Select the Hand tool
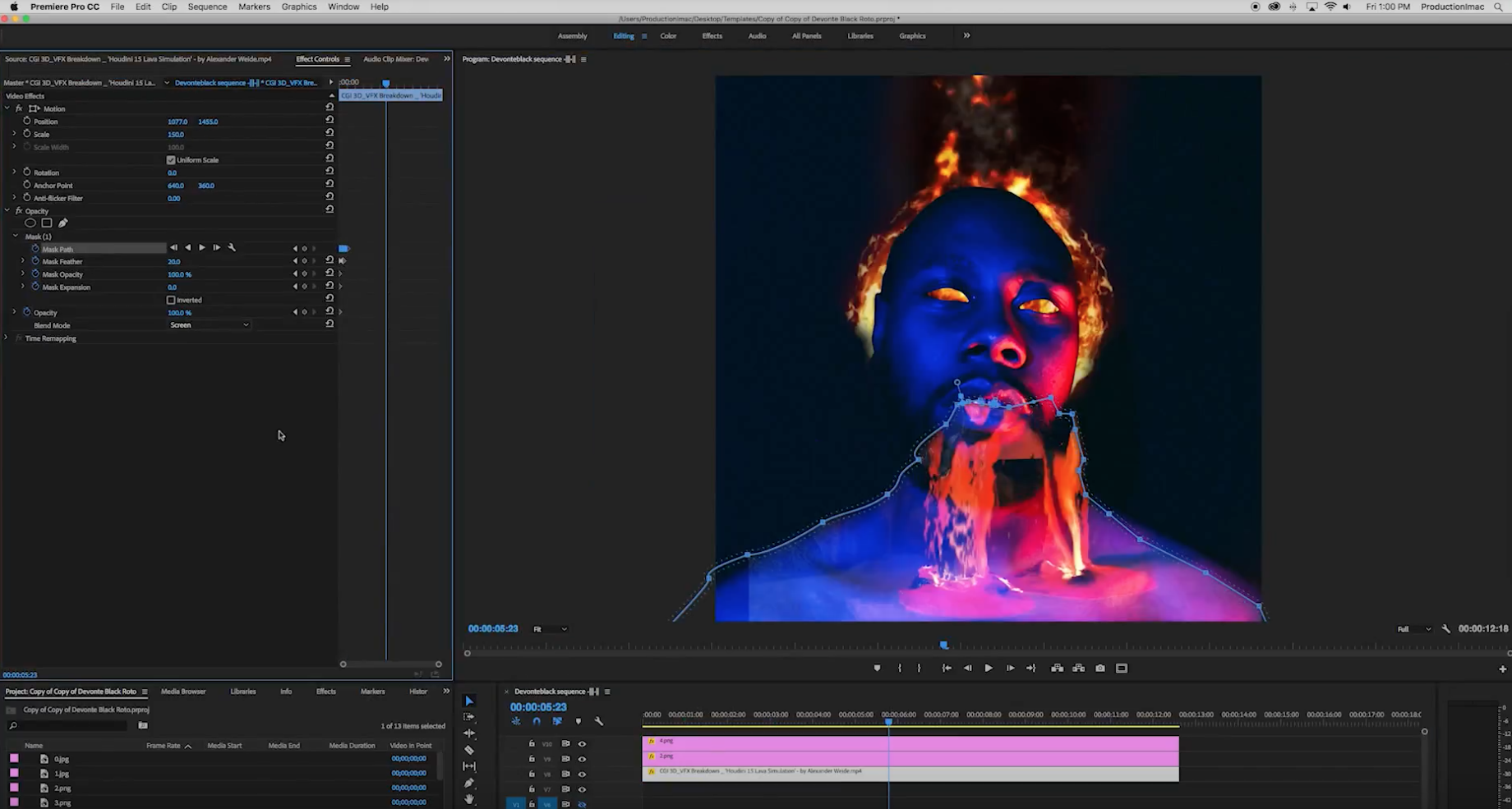The width and height of the screenshot is (1512, 809). (469, 799)
